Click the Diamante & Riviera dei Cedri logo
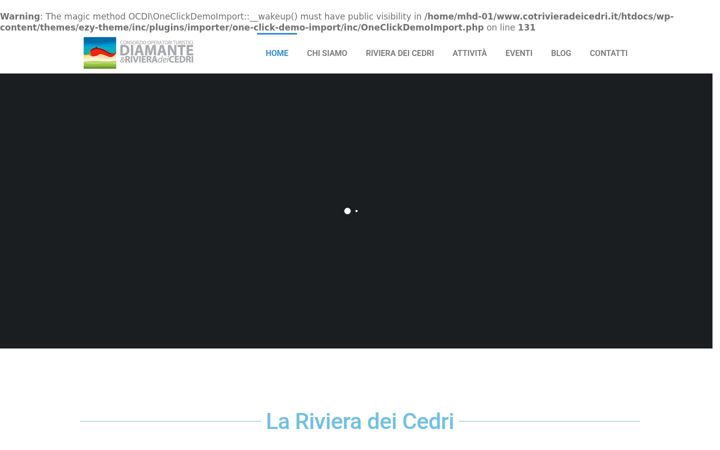Screen dimensions: 720x450 click(139, 53)
